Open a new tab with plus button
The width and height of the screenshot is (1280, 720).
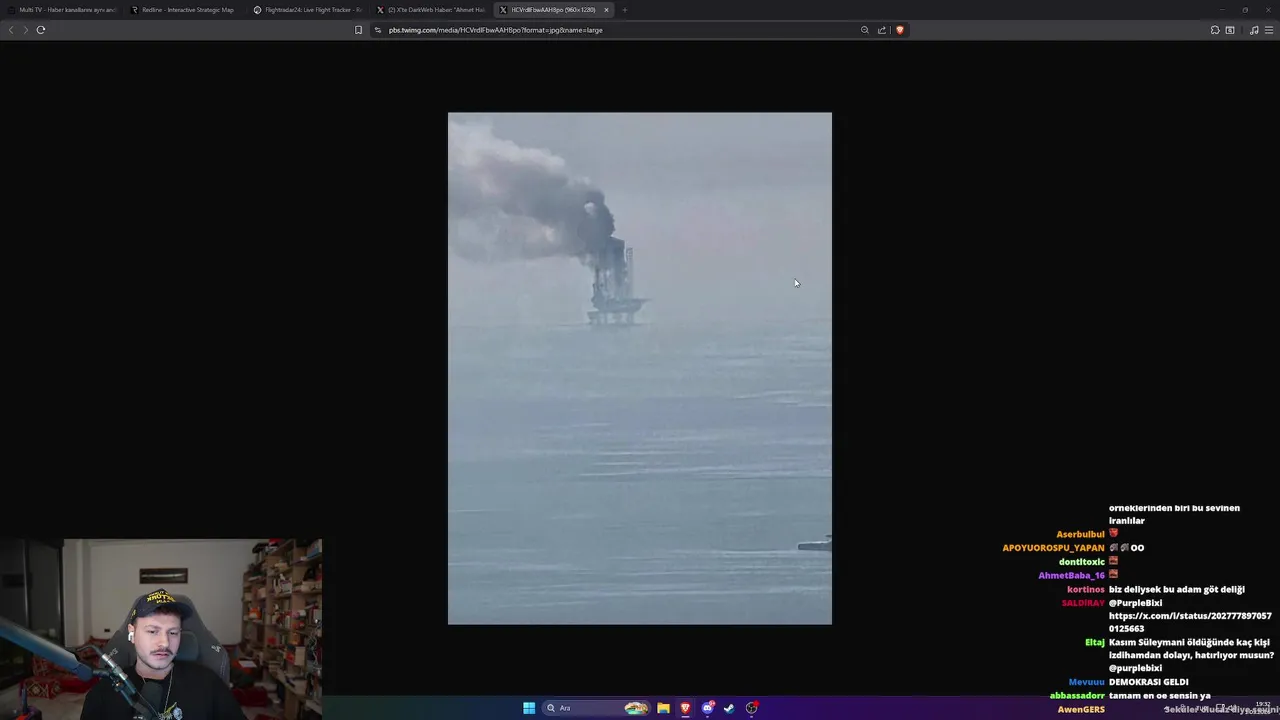[x=624, y=10]
